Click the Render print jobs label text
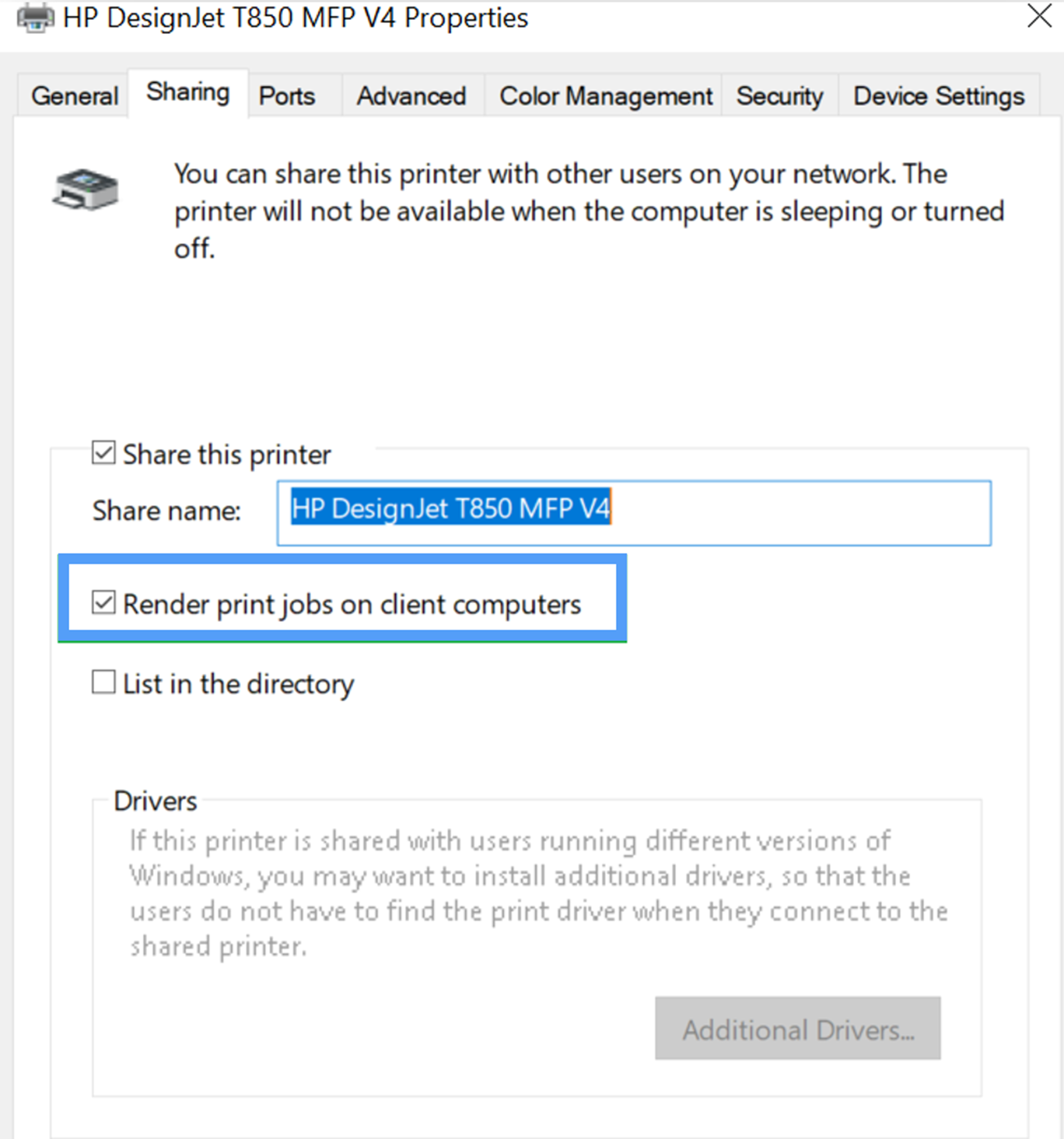 click(353, 604)
